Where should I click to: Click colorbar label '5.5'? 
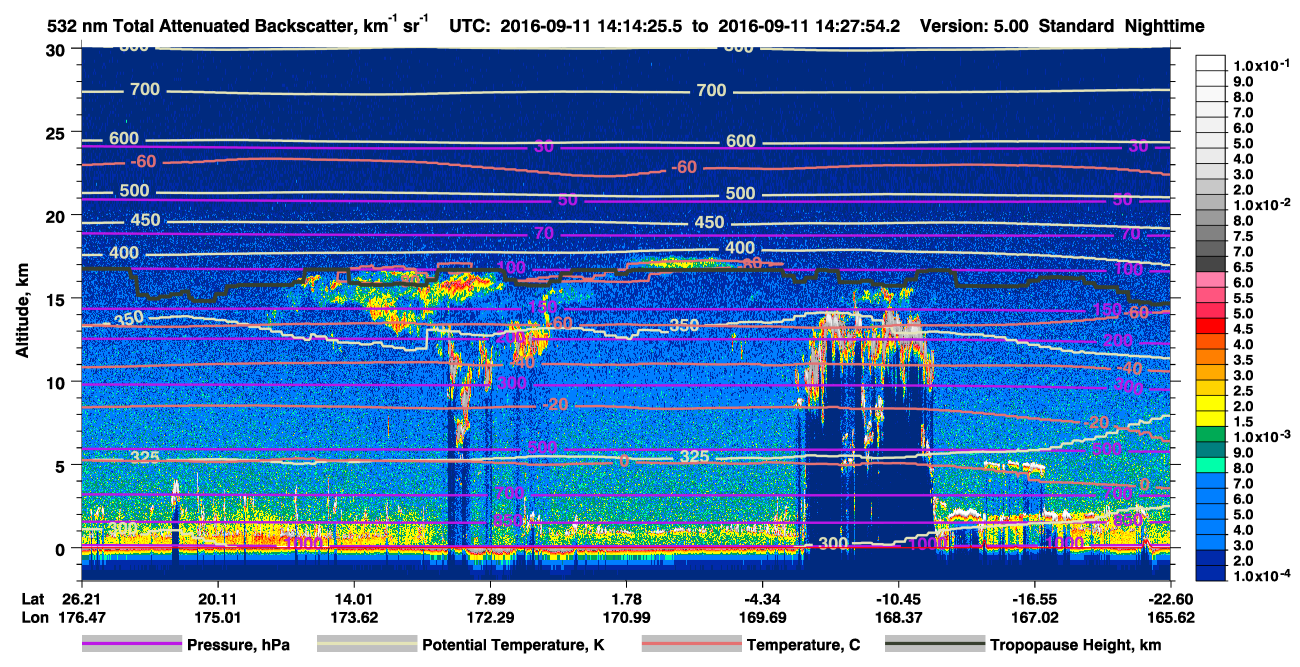click(1242, 299)
